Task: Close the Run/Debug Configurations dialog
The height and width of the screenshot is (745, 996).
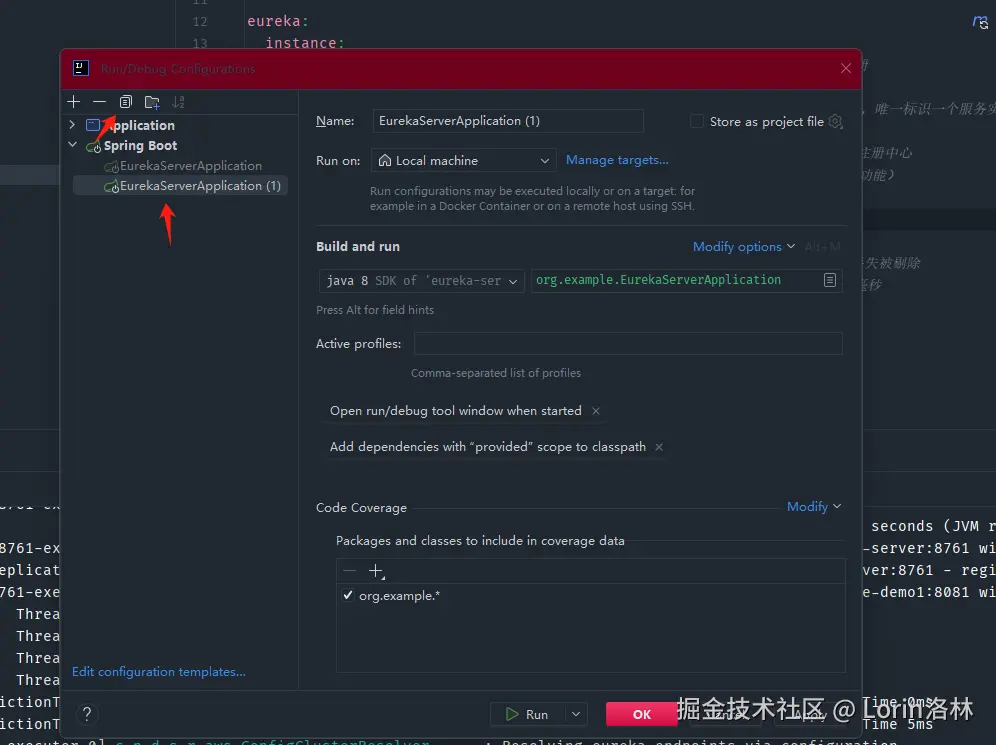Action: click(845, 68)
